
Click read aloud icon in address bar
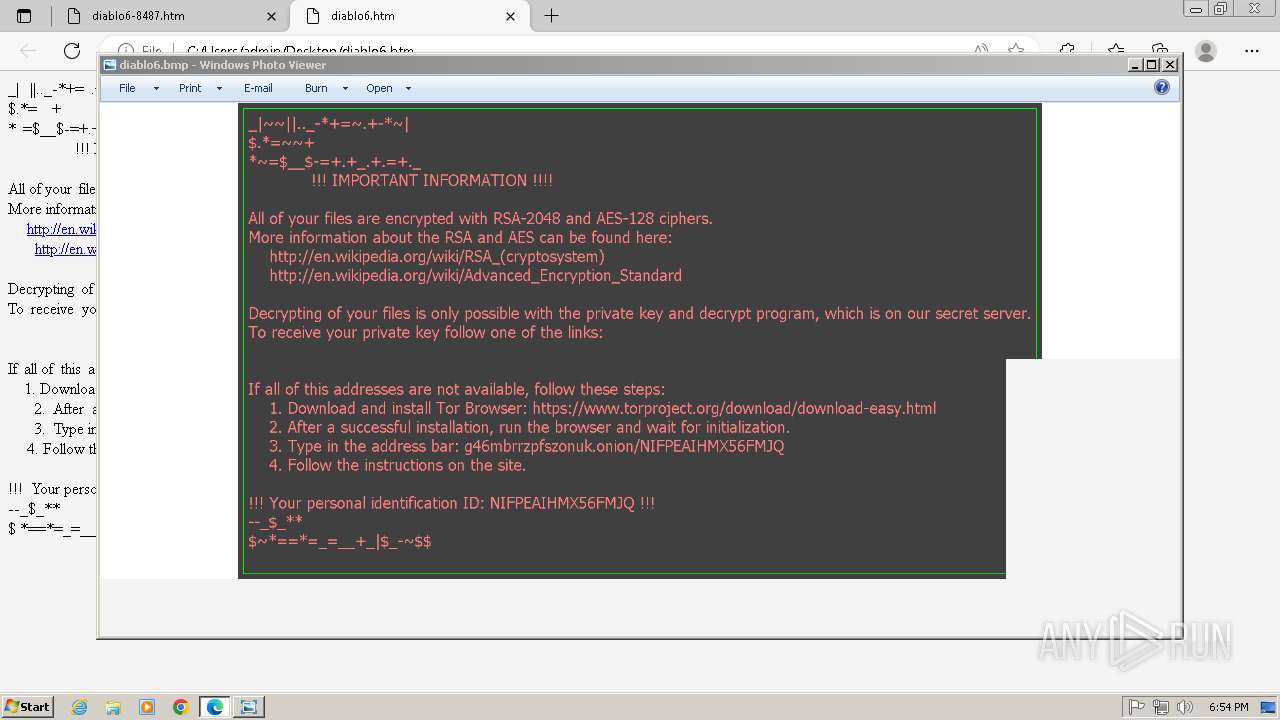[x=981, y=49]
